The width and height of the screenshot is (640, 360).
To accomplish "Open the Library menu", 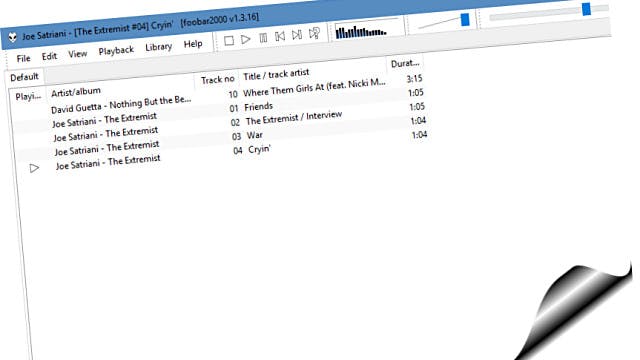I will point(158,47).
